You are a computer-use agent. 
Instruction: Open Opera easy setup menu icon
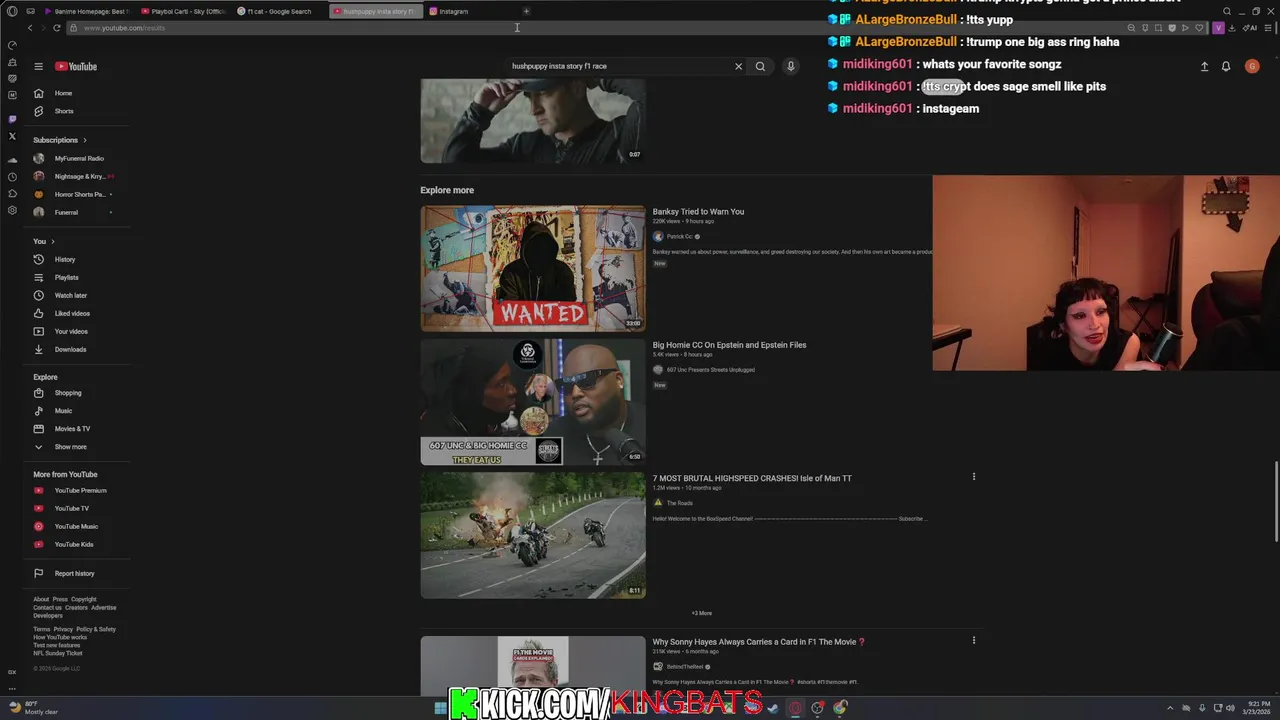pos(1267,28)
